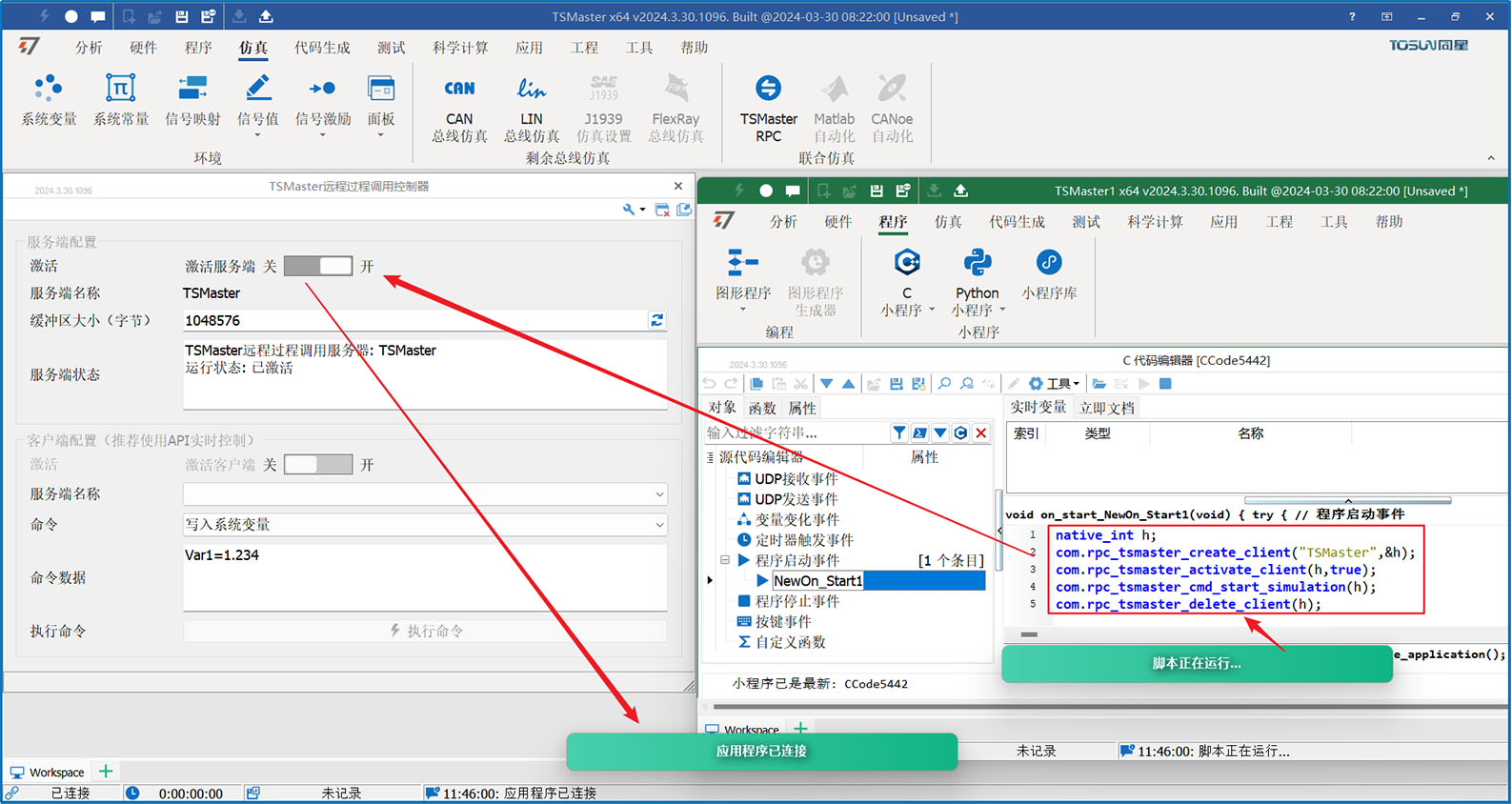
Task: Toggle the 激活服务端 server switch
Action: tap(318, 266)
